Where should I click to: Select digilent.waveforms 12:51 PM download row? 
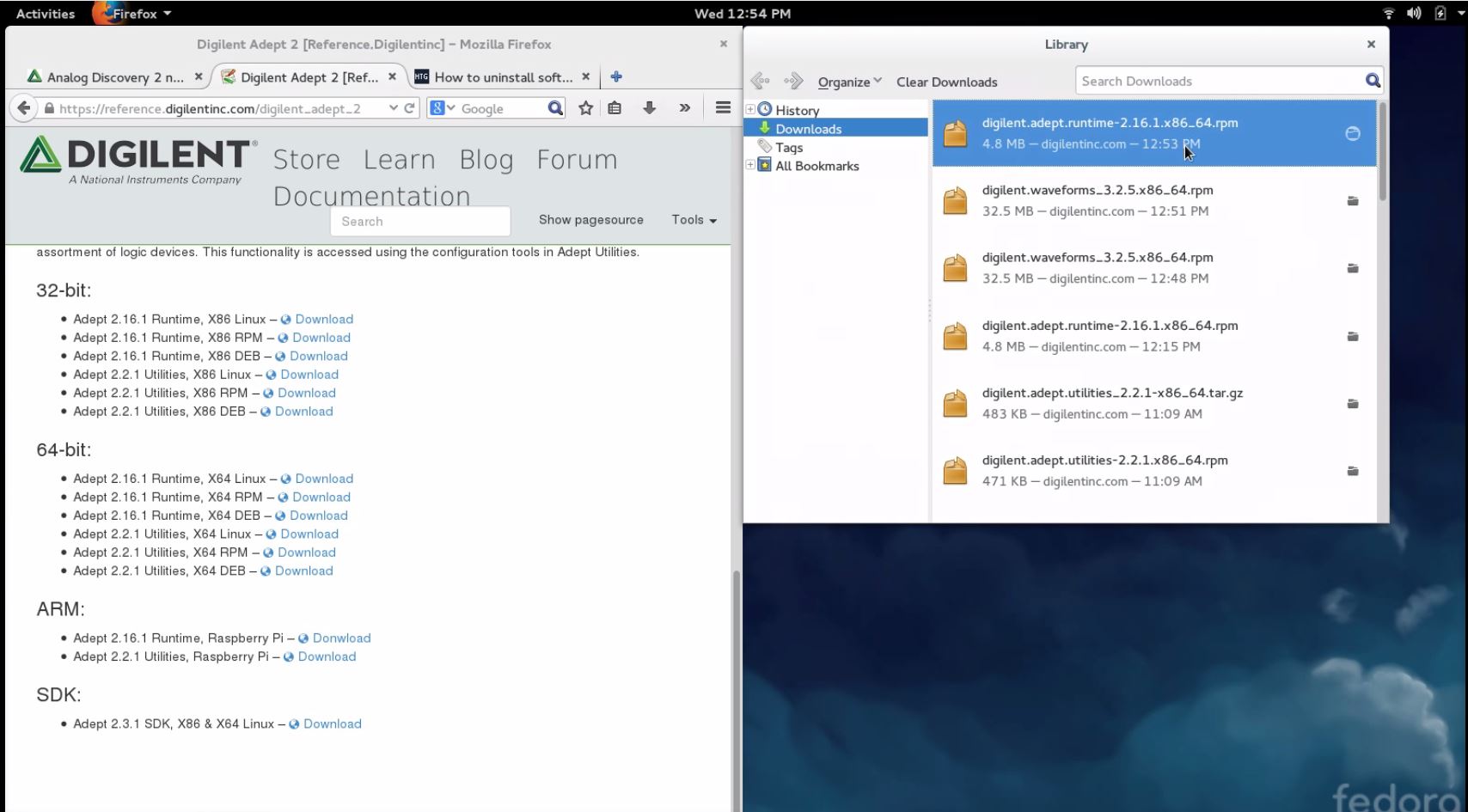[x=1154, y=200]
